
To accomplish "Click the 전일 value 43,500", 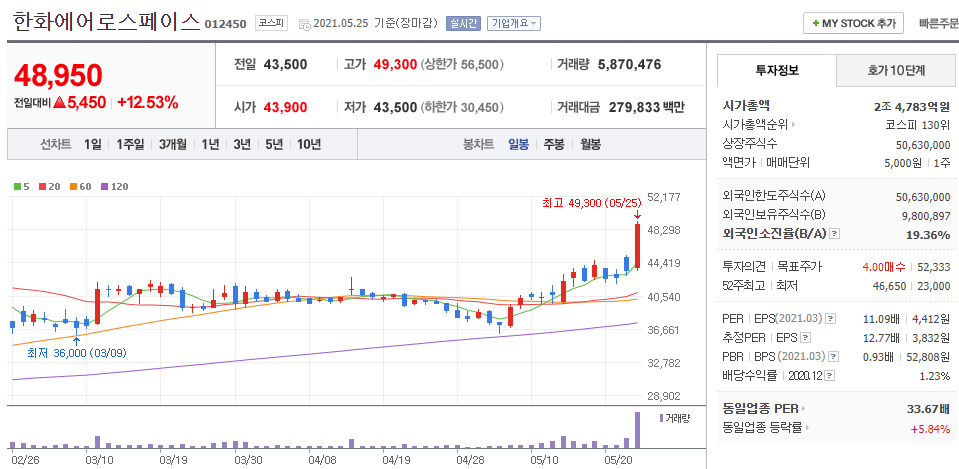I will 285,64.
